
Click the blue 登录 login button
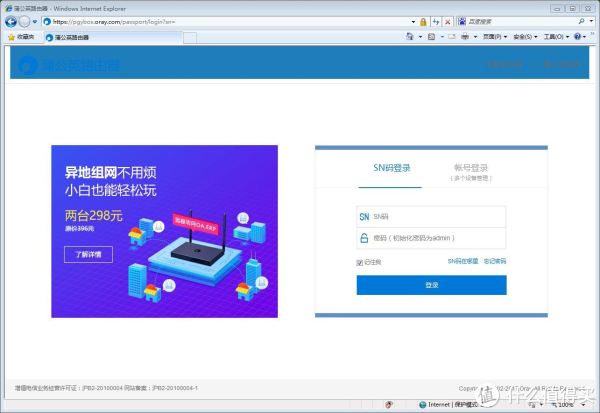pos(431,285)
